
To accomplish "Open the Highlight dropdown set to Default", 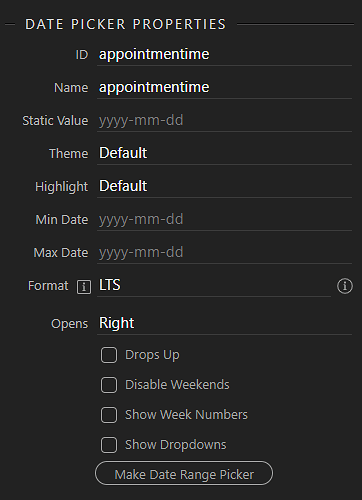I will point(224,186).
